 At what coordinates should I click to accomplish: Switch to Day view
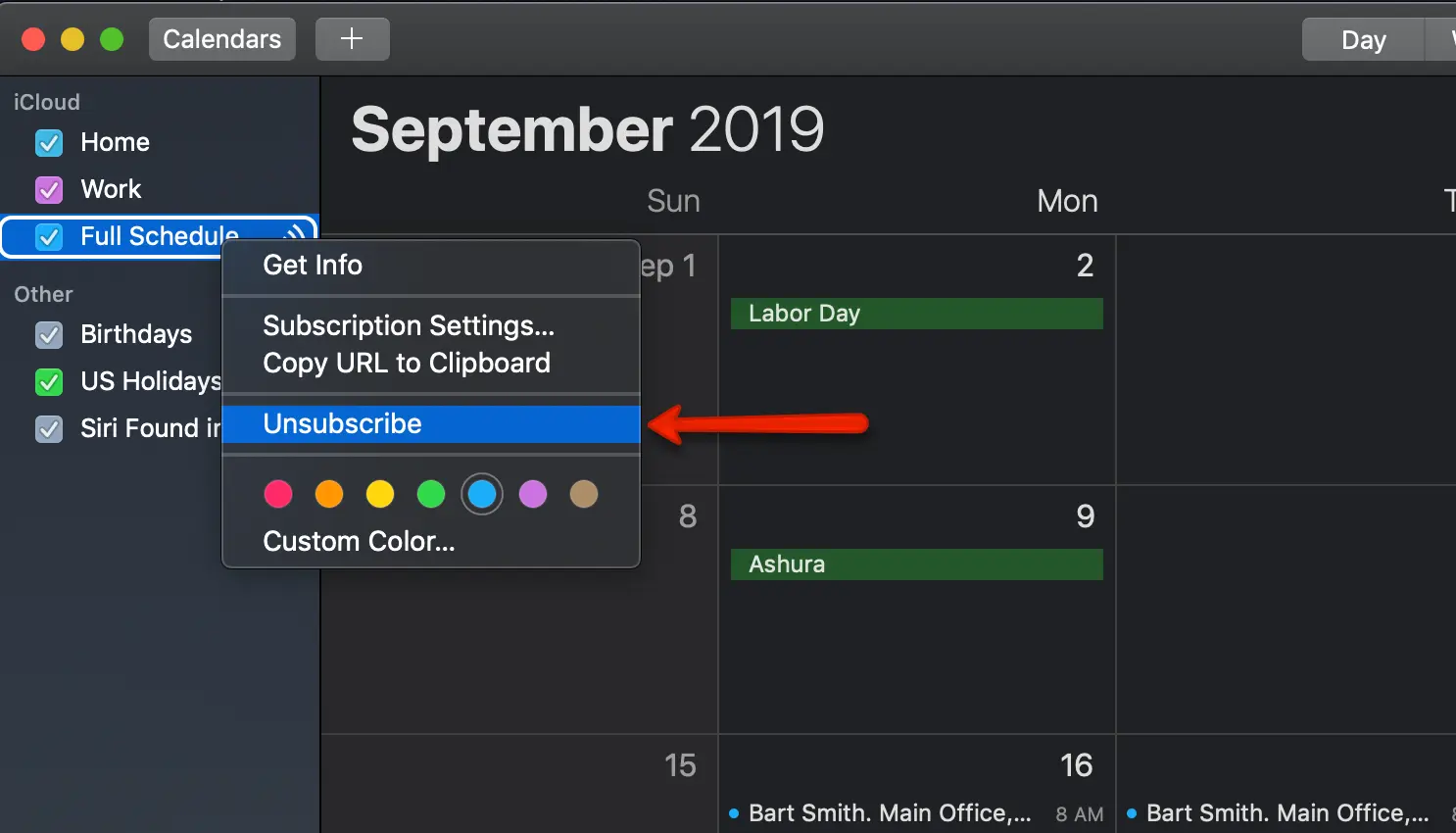1363,40
